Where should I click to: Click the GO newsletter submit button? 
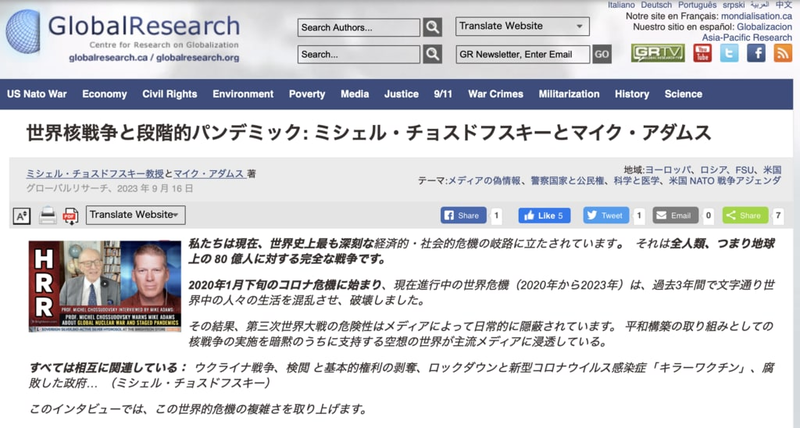click(x=602, y=54)
